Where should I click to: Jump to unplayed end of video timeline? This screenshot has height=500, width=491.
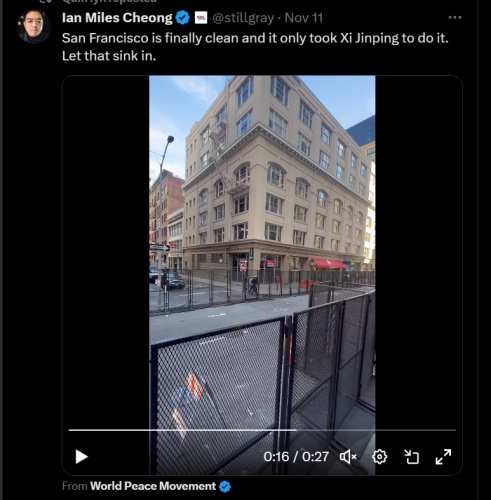click(x=376, y=430)
